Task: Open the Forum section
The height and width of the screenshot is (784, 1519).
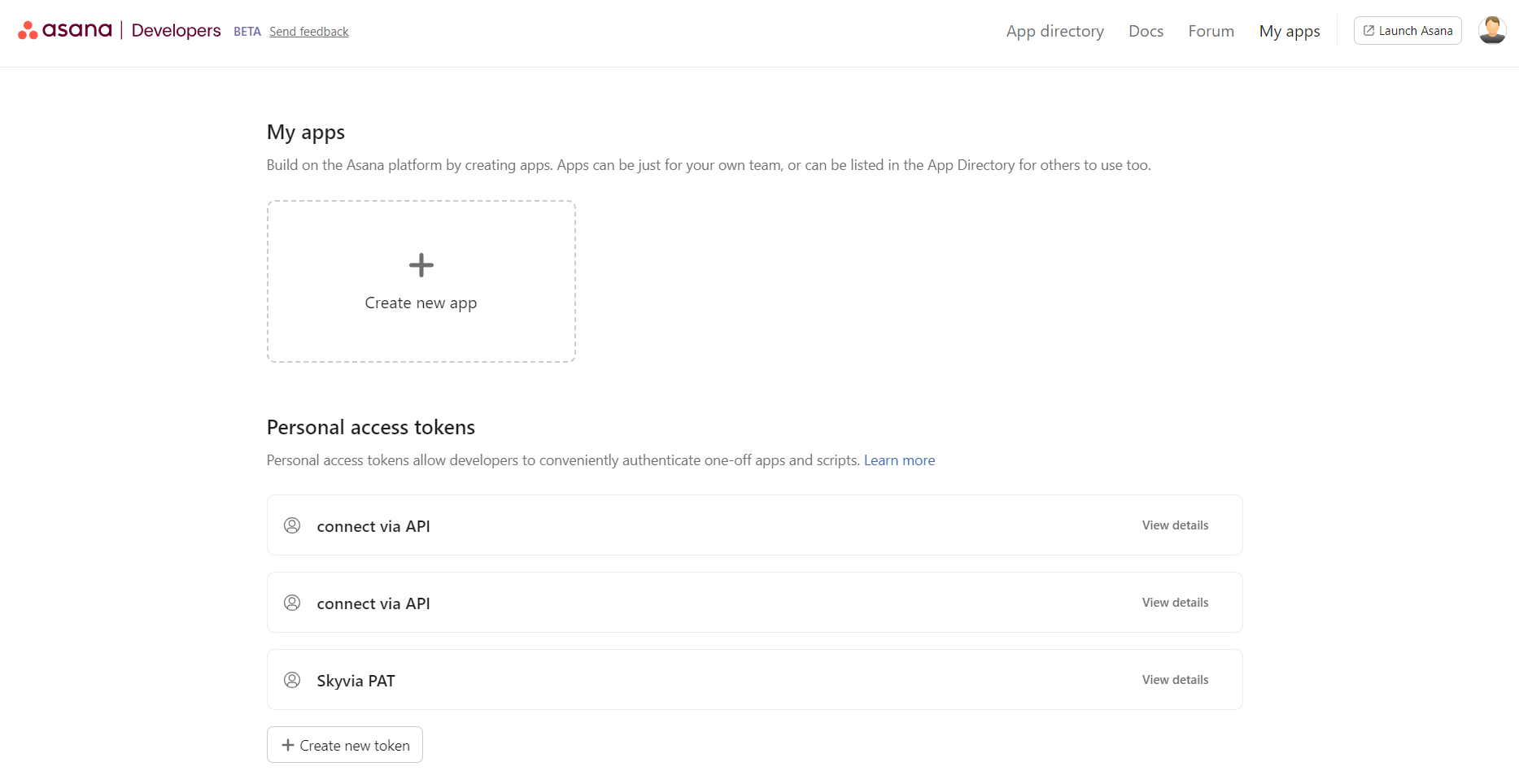Action: tap(1211, 31)
